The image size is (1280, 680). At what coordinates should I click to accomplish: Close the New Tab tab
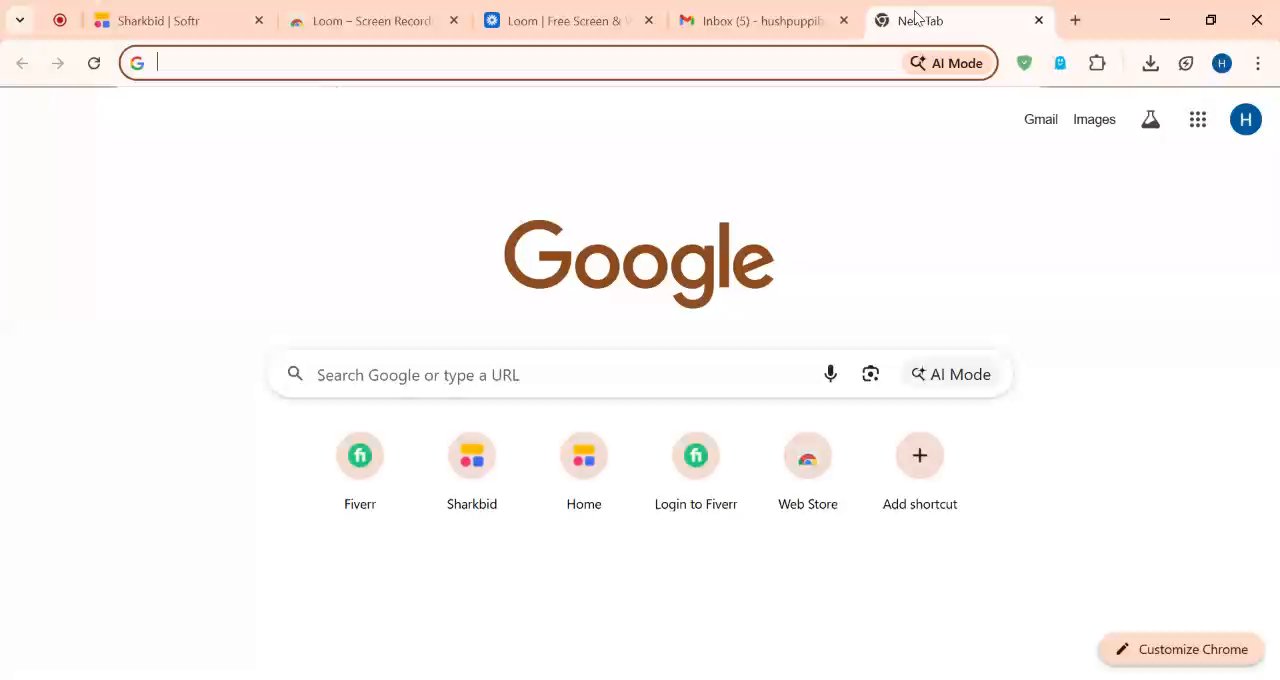point(1039,20)
